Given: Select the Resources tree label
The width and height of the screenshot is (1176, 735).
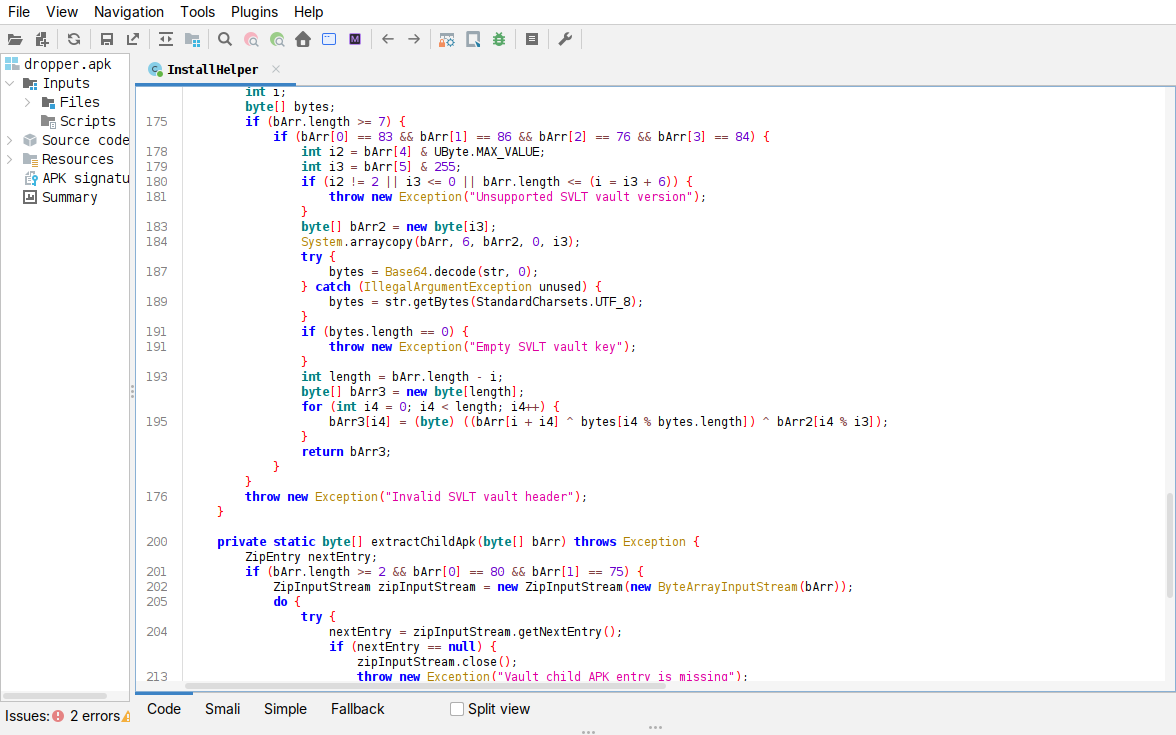Looking at the screenshot, I should [77, 159].
